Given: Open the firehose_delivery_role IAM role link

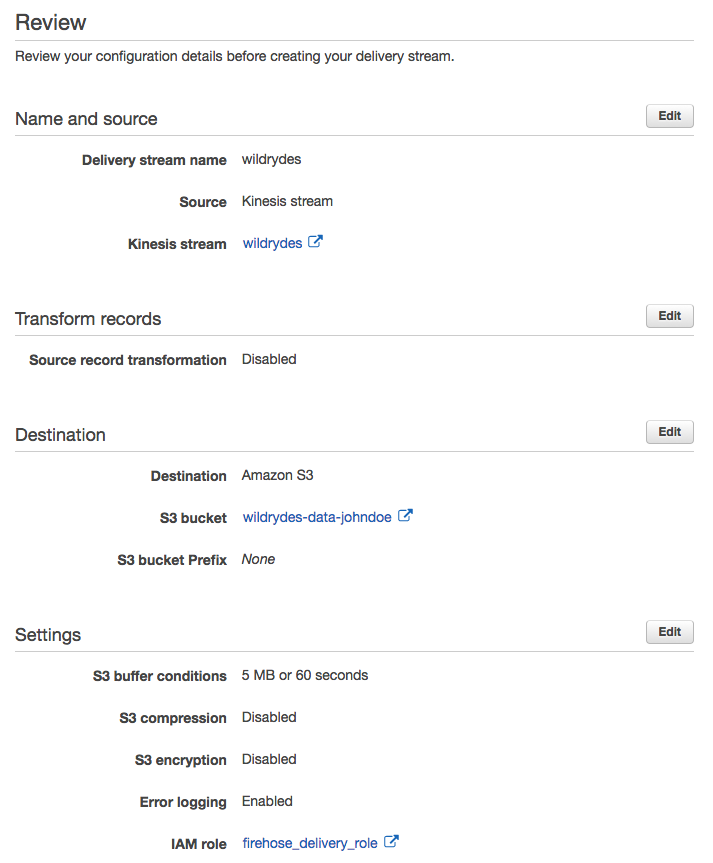Looking at the screenshot, I should point(310,843).
